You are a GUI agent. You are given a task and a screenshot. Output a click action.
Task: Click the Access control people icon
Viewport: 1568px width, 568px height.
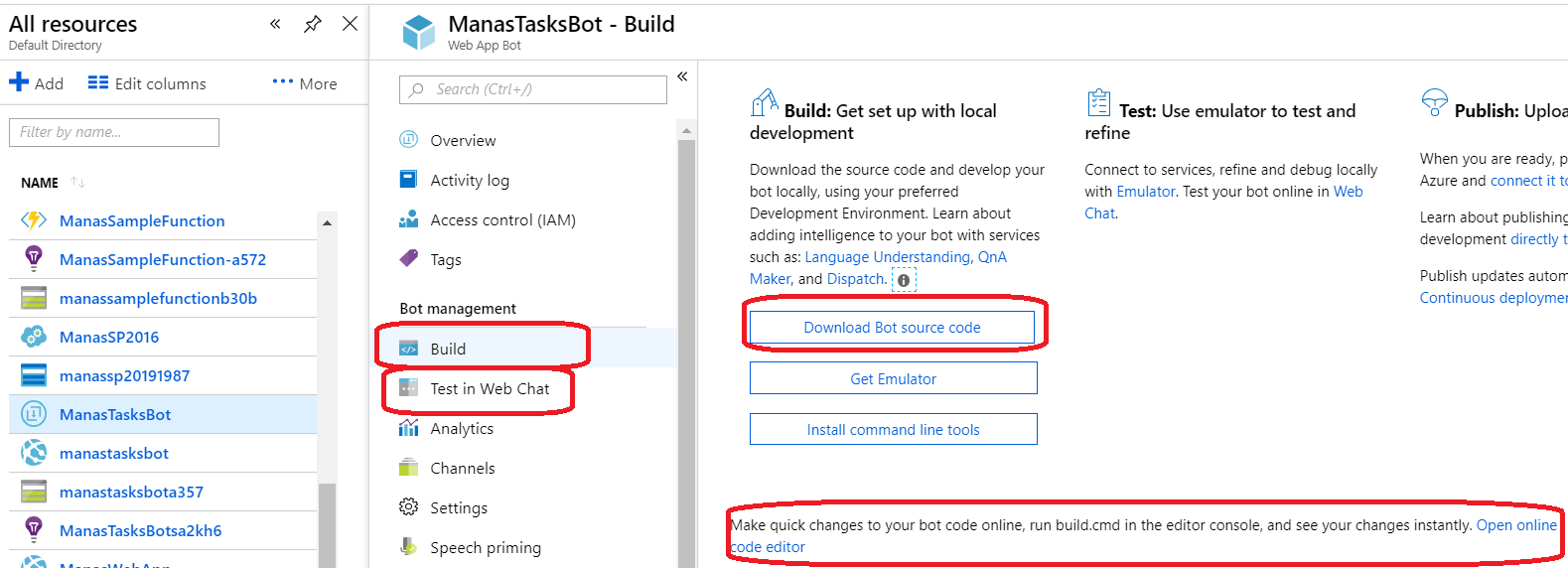[408, 218]
